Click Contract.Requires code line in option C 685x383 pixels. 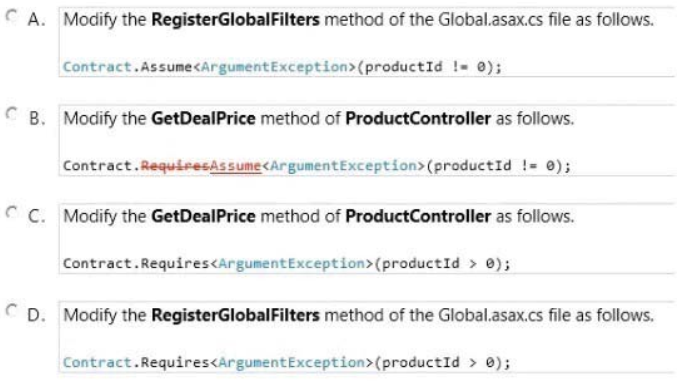point(287,264)
